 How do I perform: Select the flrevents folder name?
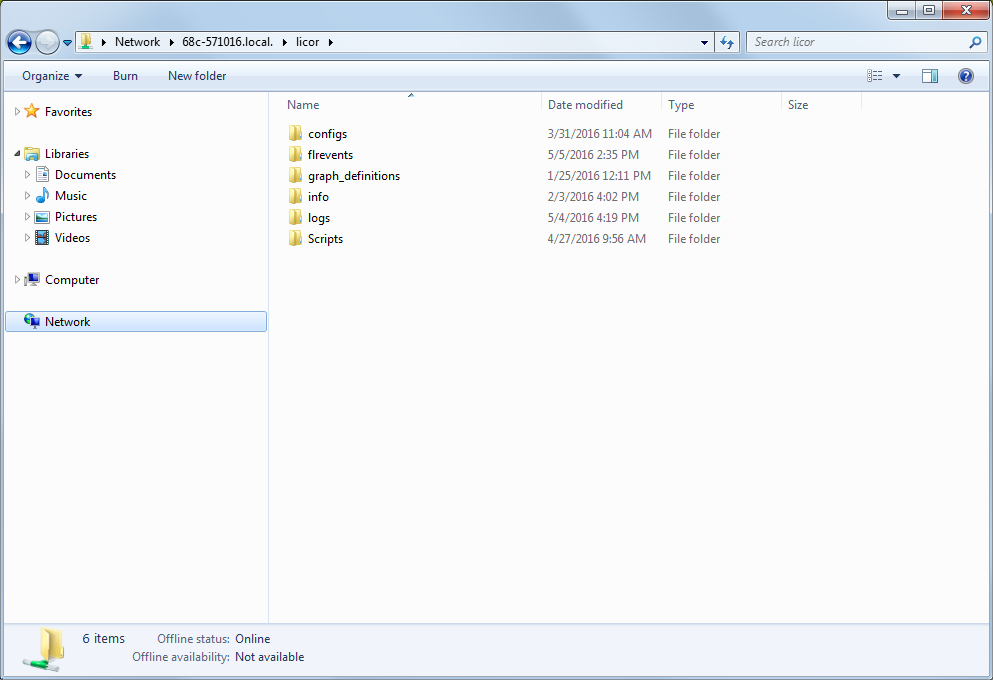pos(330,154)
